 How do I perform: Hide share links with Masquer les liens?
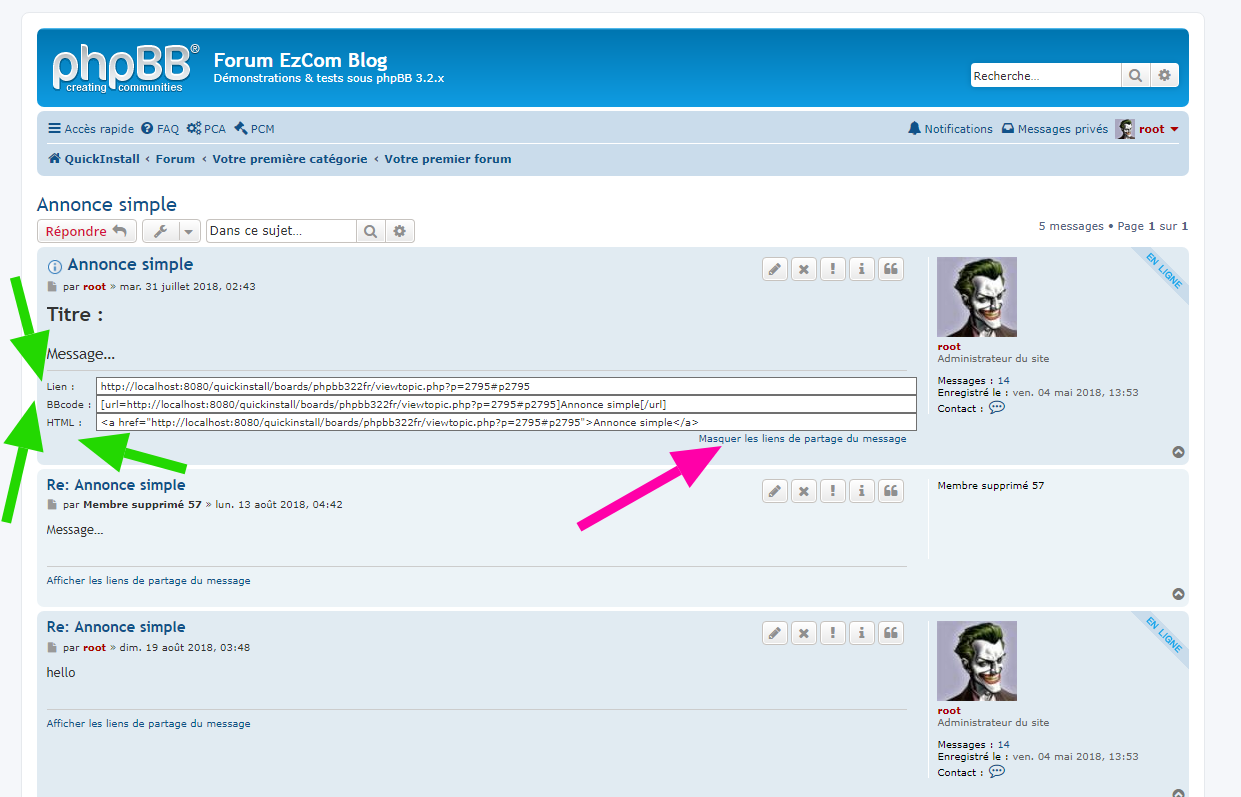point(802,439)
